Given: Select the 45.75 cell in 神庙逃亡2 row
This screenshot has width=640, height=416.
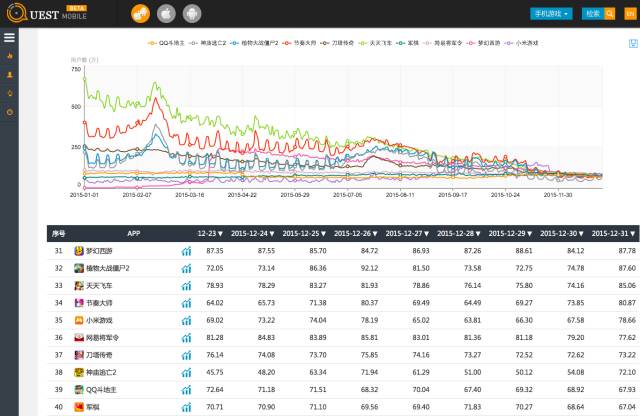Looking at the screenshot, I should (215, 372).
